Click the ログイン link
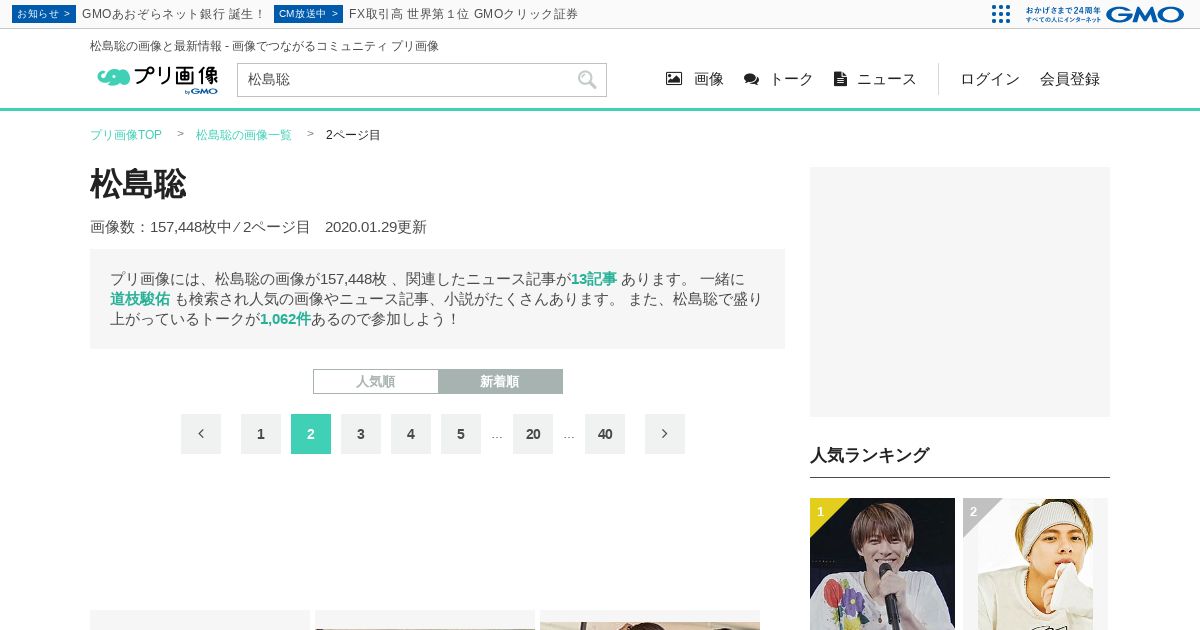 tap(990, 79)
